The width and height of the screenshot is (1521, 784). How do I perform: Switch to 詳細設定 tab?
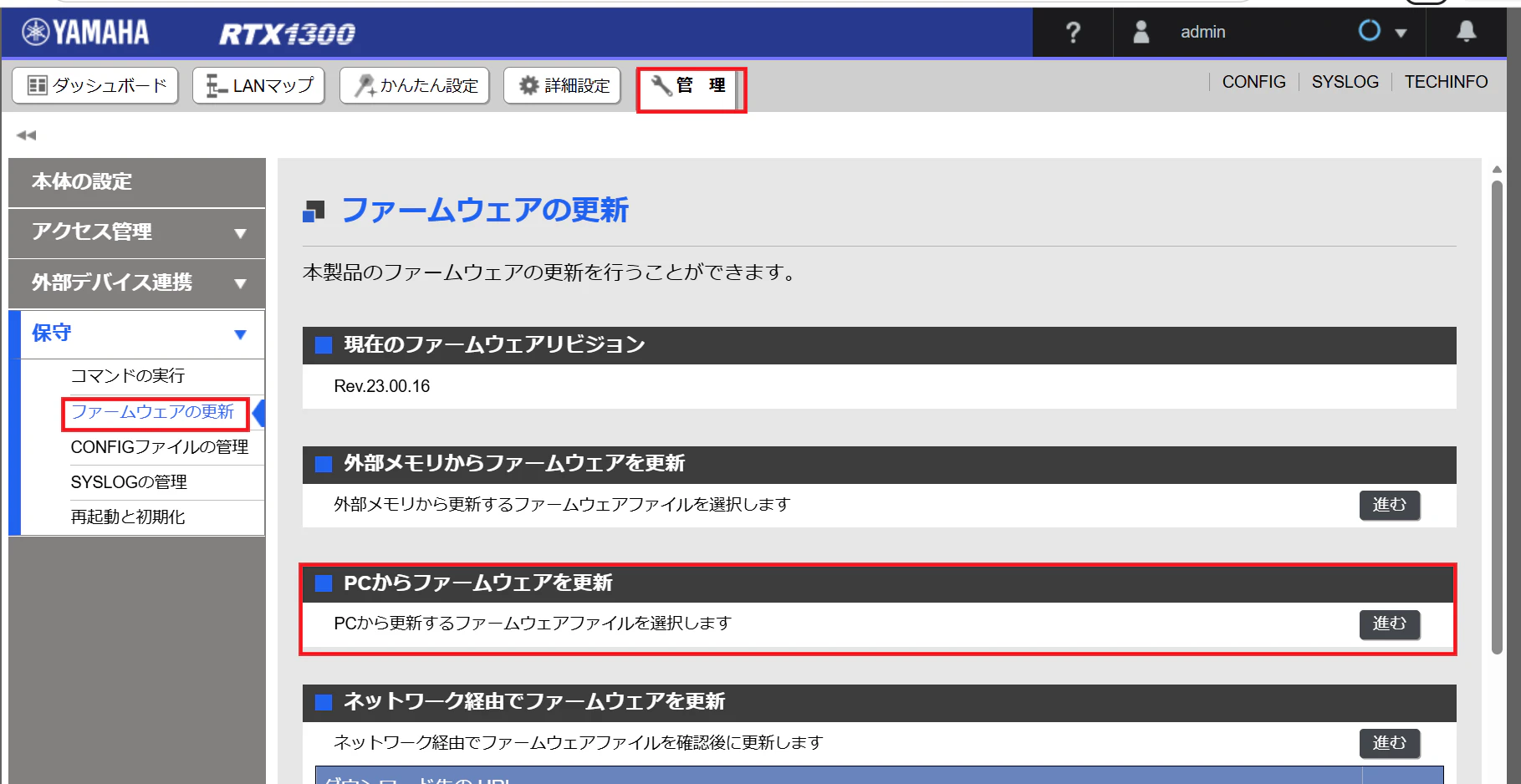click(562, 85)
